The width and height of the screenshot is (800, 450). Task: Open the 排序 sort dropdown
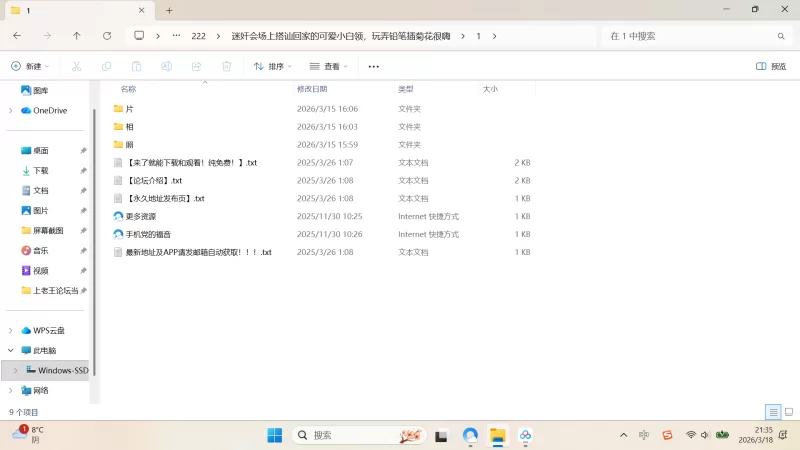pos(273,66)
